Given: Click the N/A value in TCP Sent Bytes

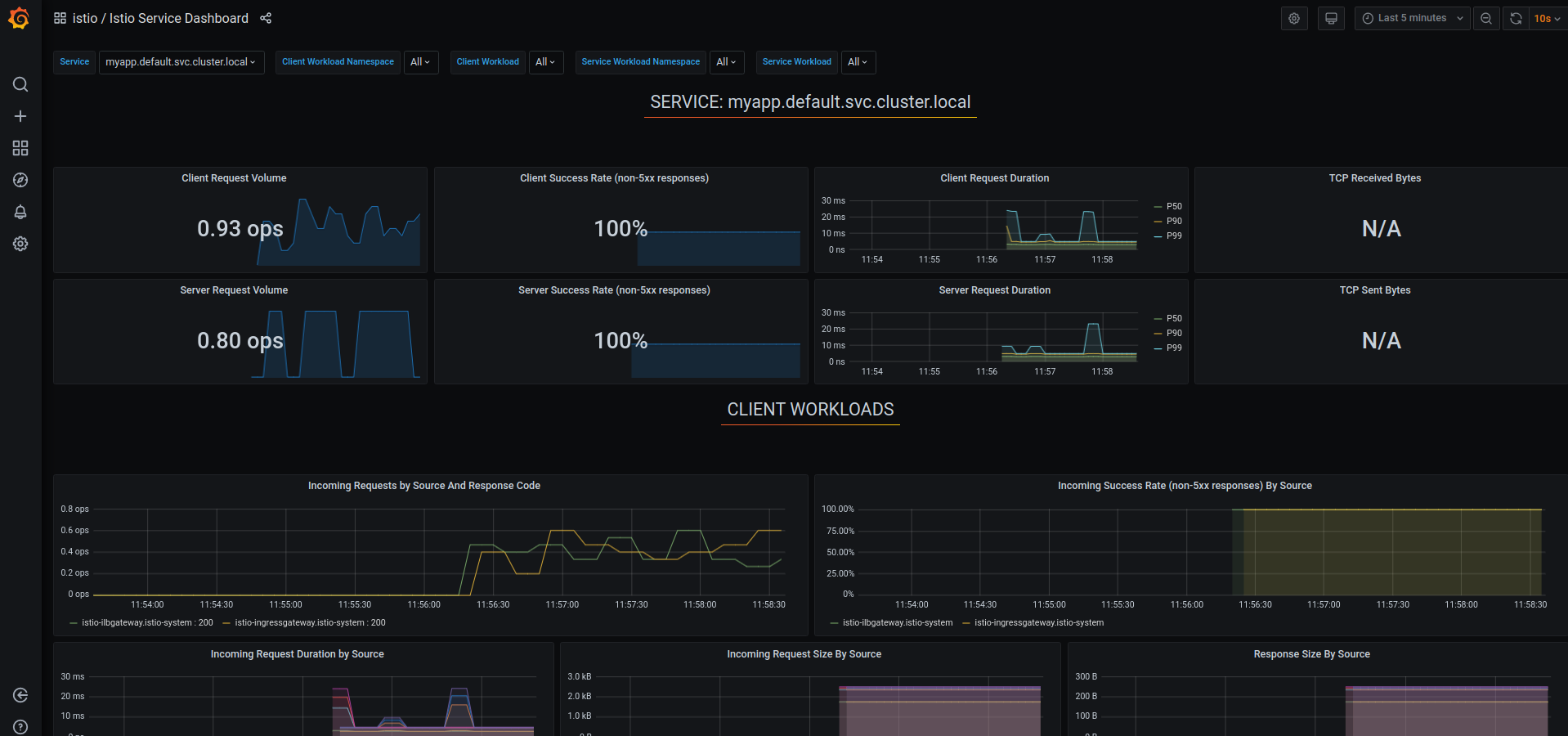Looking at the screenshot, I should (1382, 340).
